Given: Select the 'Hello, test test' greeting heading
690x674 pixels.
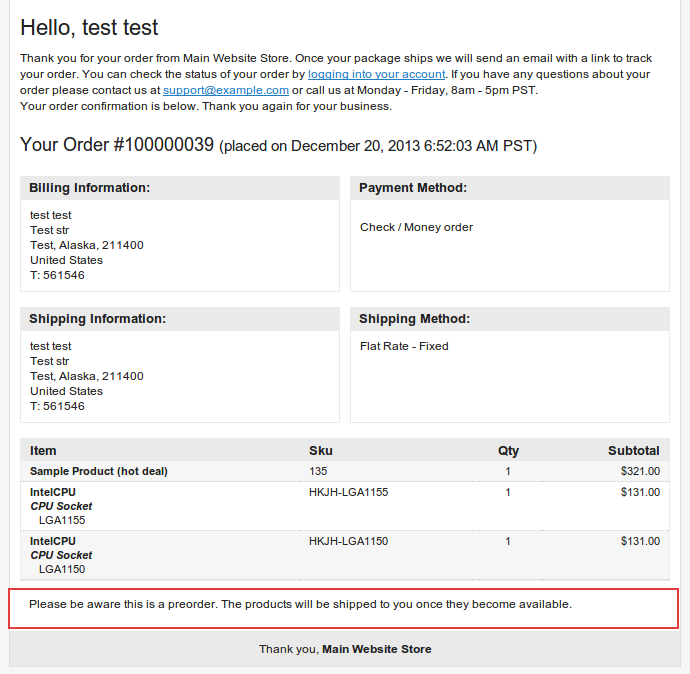Looking at the screenshot, I should [x=89, y=27].
